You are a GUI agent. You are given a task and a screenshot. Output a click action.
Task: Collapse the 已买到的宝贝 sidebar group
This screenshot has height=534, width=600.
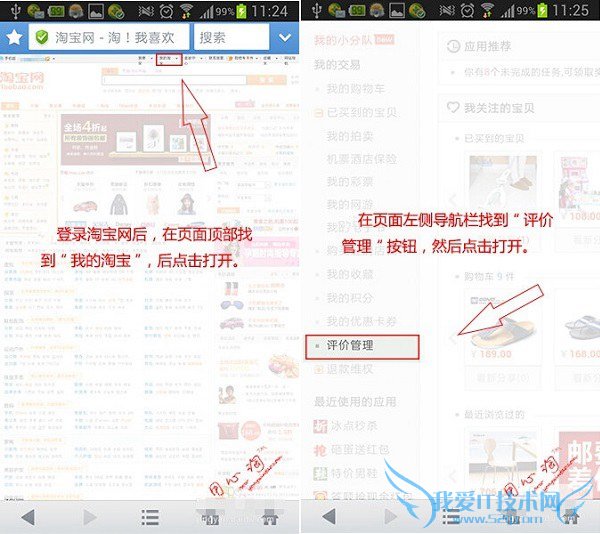pyautogui.click(x=318, y=112)
